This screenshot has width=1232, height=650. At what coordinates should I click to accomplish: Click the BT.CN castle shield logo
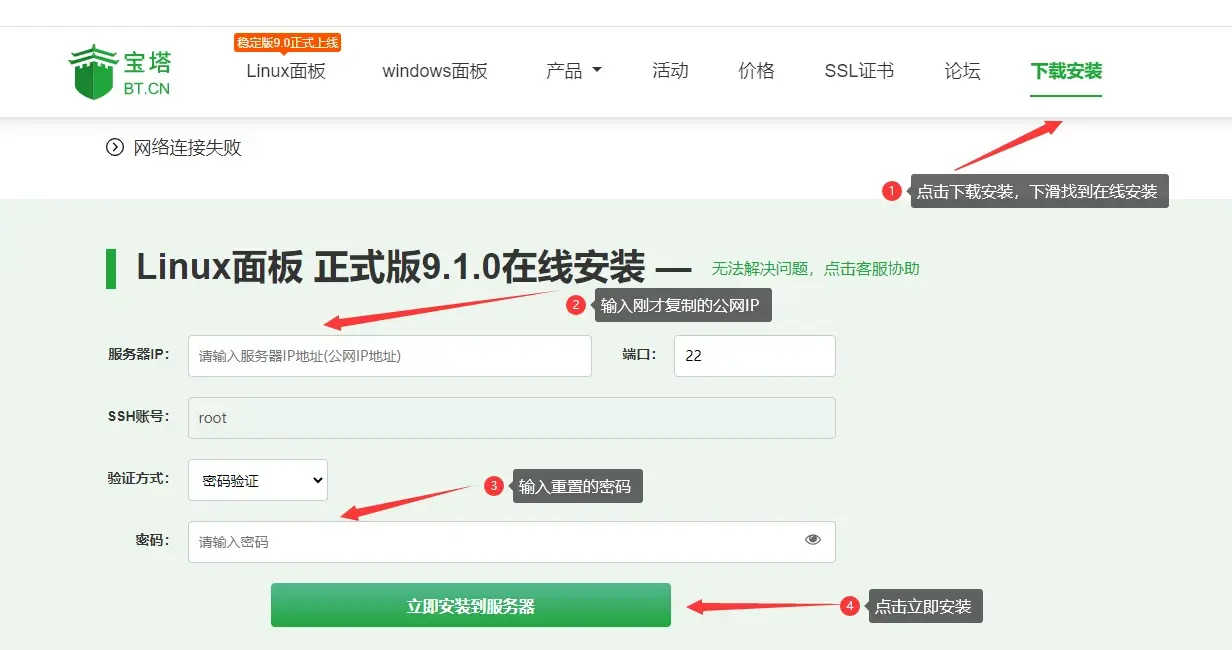94,72
